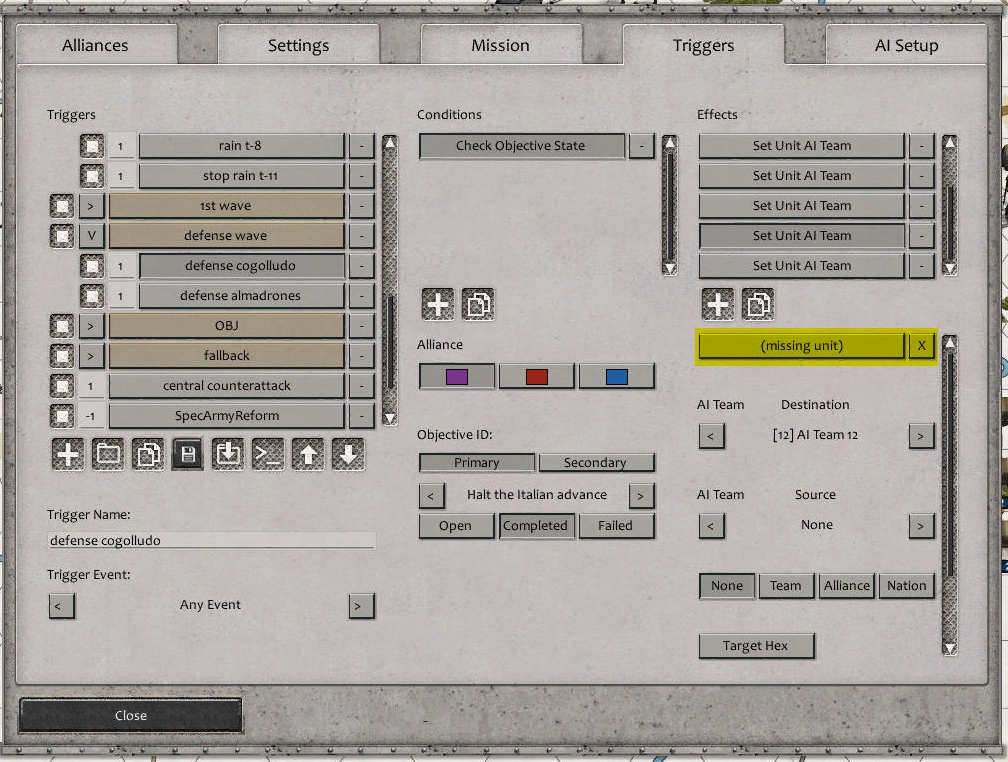This screenshot has height=762, width=1008.
Task: Move selected trigger up arrow icon
Action: pos(308,455)
